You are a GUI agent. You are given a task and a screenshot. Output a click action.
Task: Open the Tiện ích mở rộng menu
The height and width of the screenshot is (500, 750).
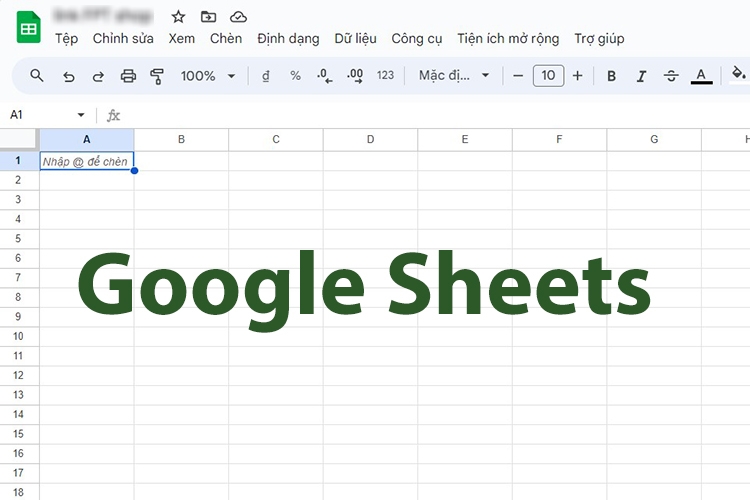(508, 39)
